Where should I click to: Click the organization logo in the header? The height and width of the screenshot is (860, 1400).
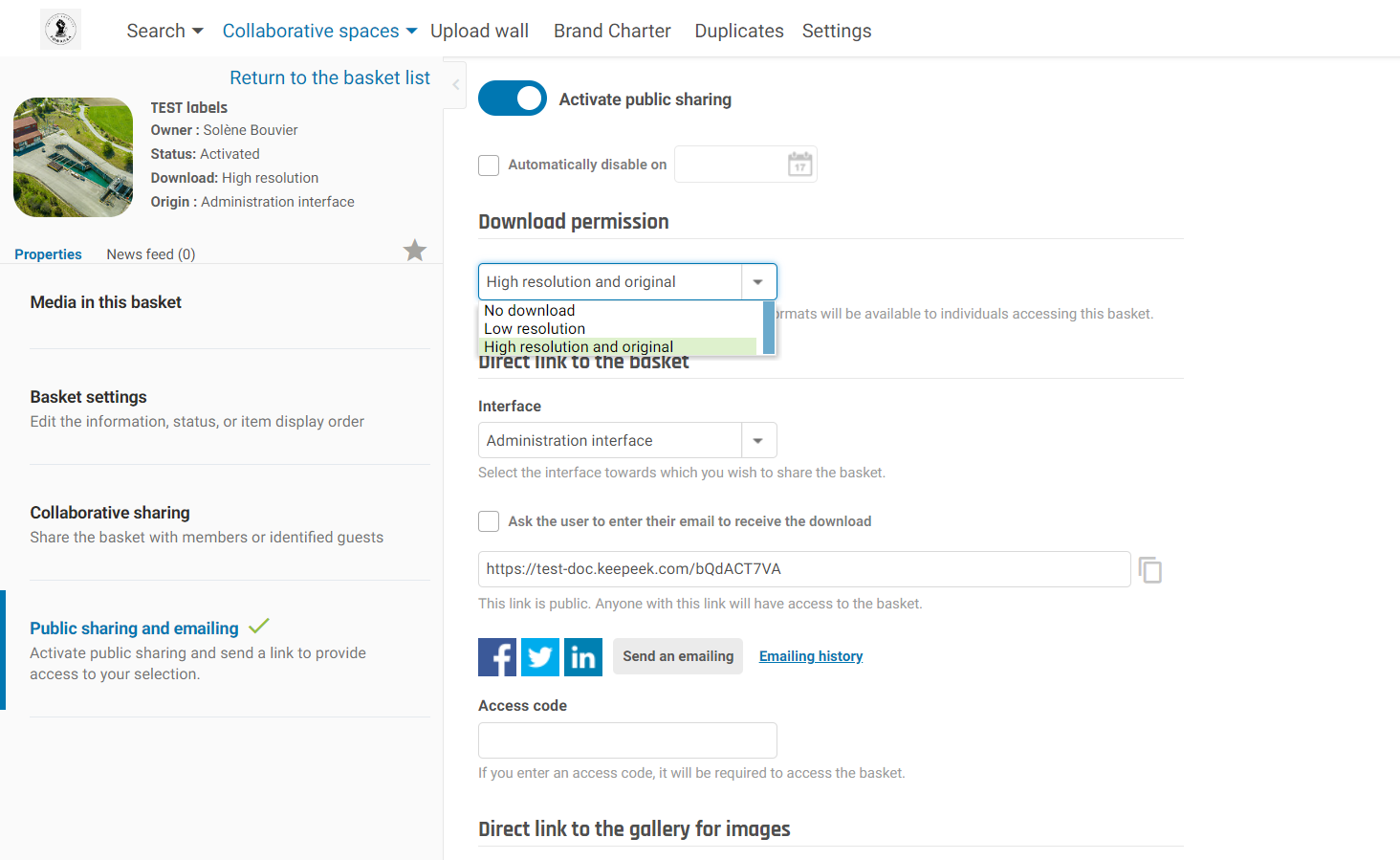pos(61,30)
